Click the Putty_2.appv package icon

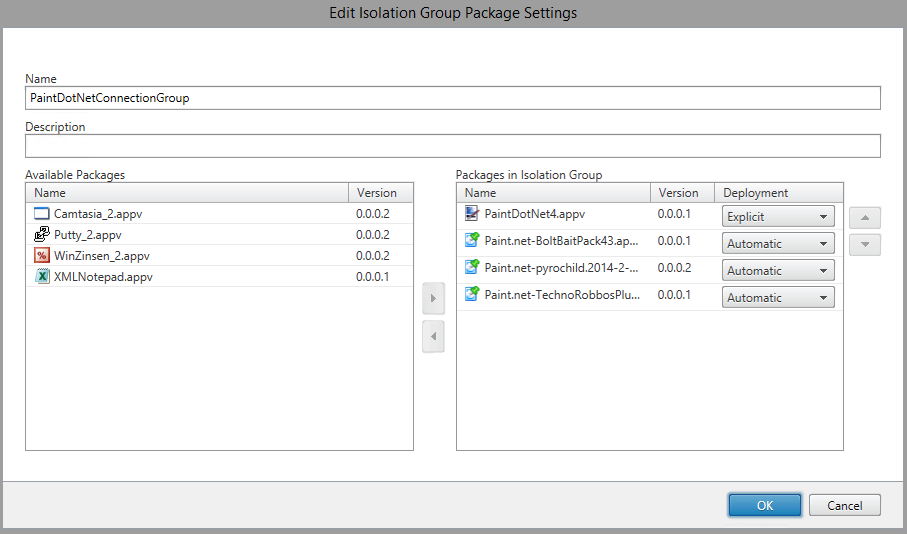point(42,234)
